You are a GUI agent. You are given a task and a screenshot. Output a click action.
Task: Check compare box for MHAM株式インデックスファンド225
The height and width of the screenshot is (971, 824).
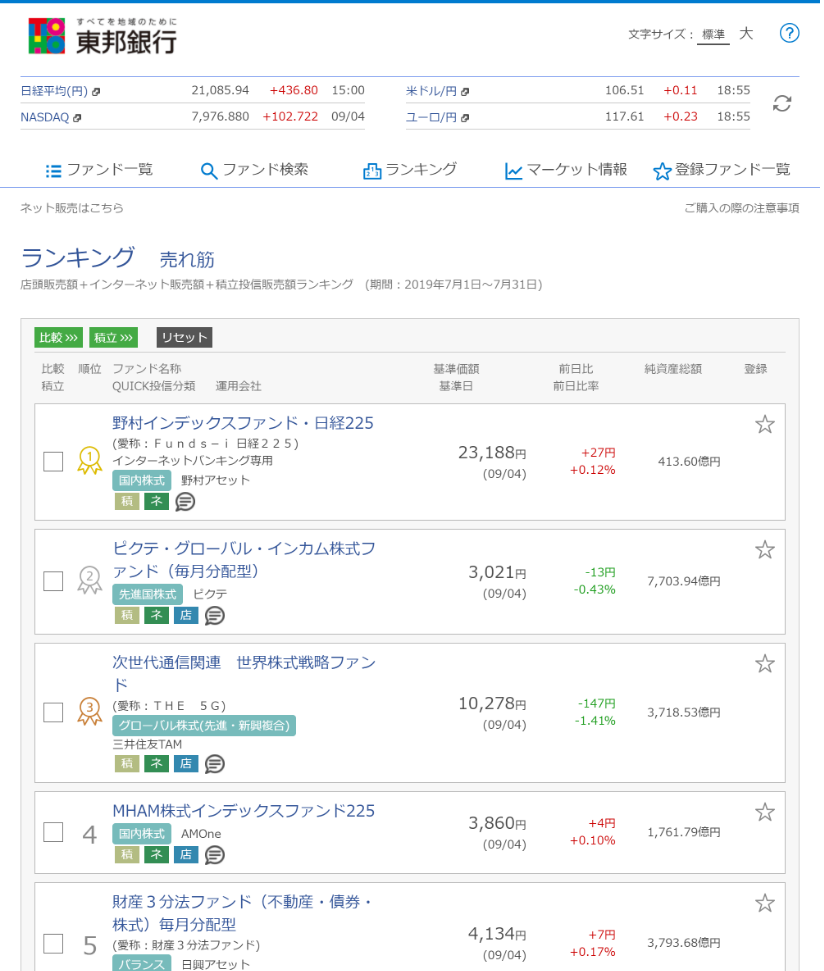(x=53, y=832)
